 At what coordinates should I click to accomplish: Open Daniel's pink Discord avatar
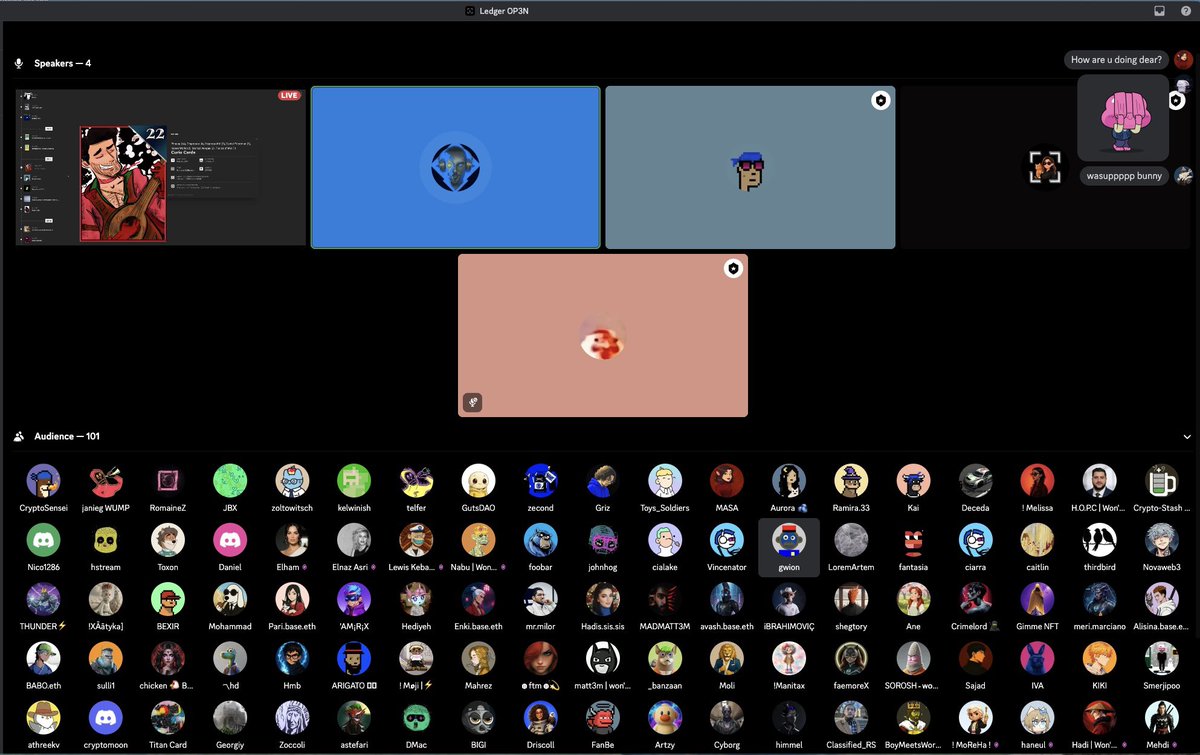tap(230, 540)
